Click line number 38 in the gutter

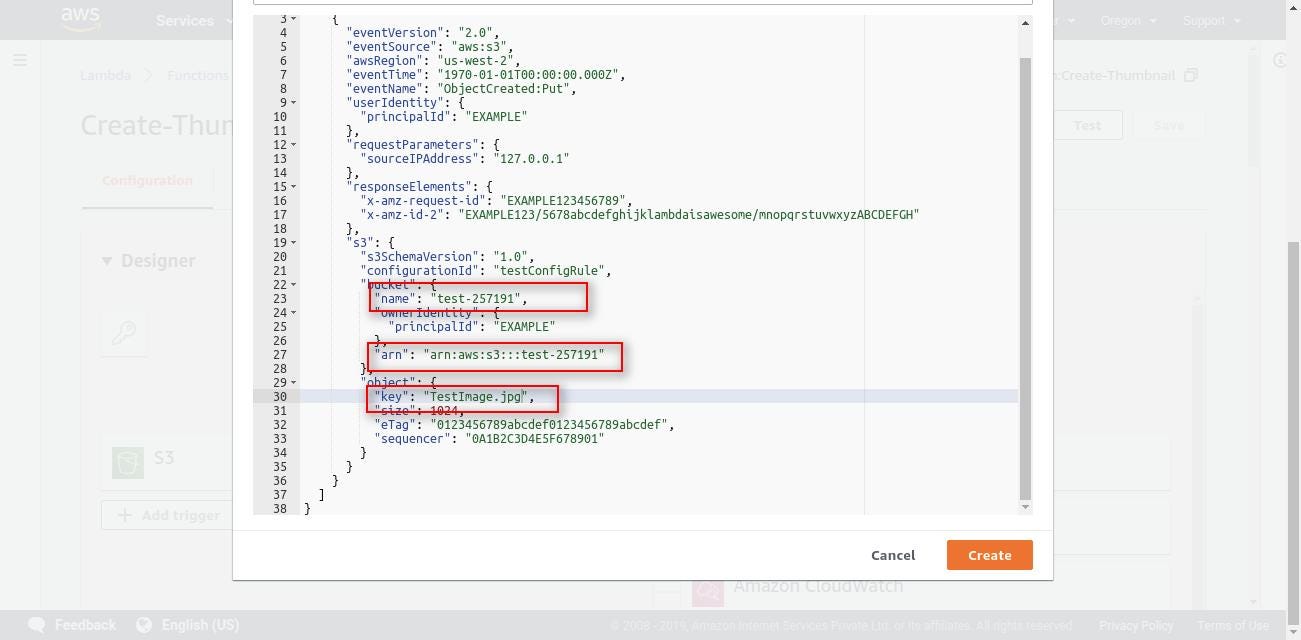pyautogui.click(x=279, y=508)
